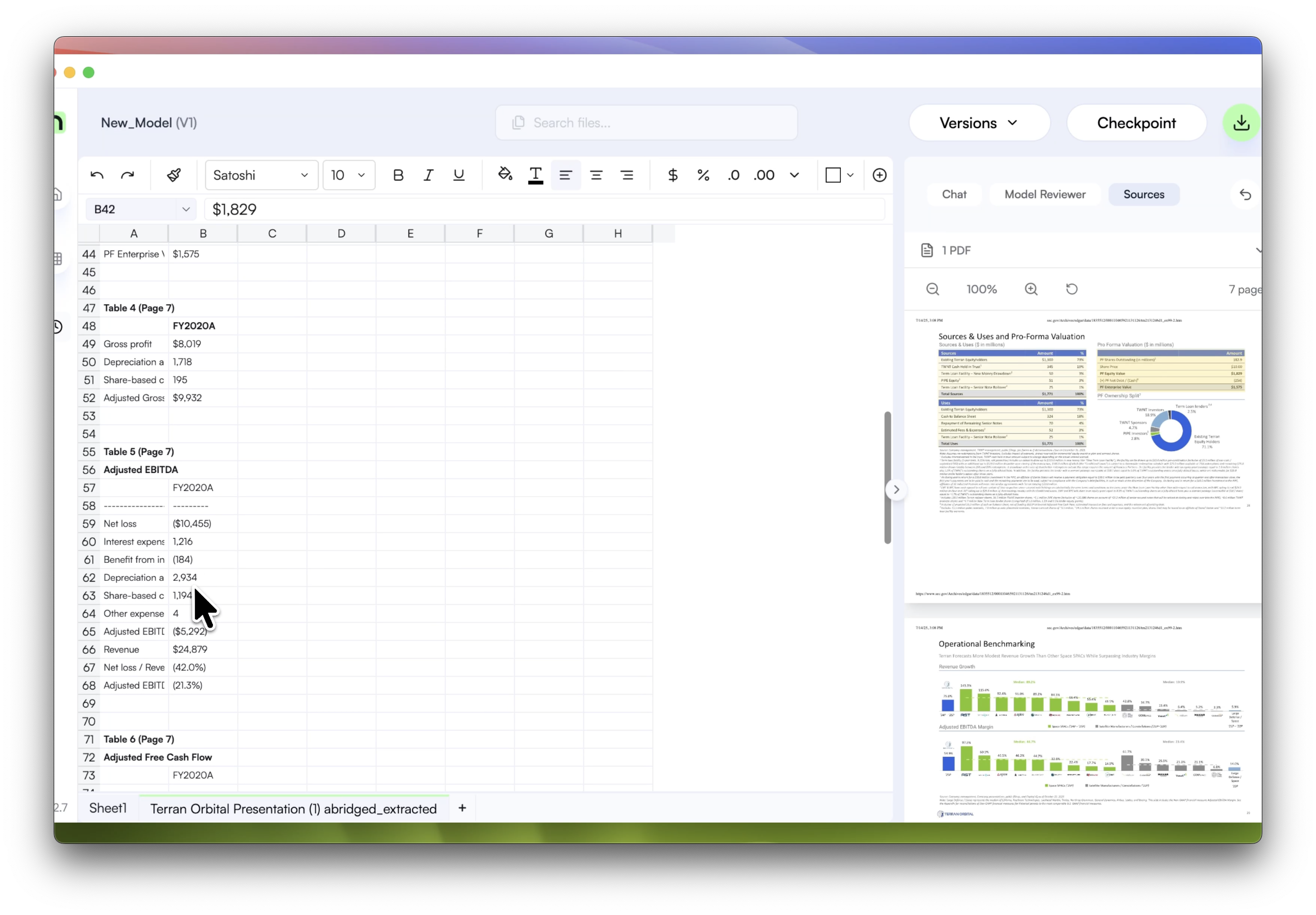This screenshot has height=915, width=1316.
Task: Click the text color underline swatch
Action: (x=535, y=176)
